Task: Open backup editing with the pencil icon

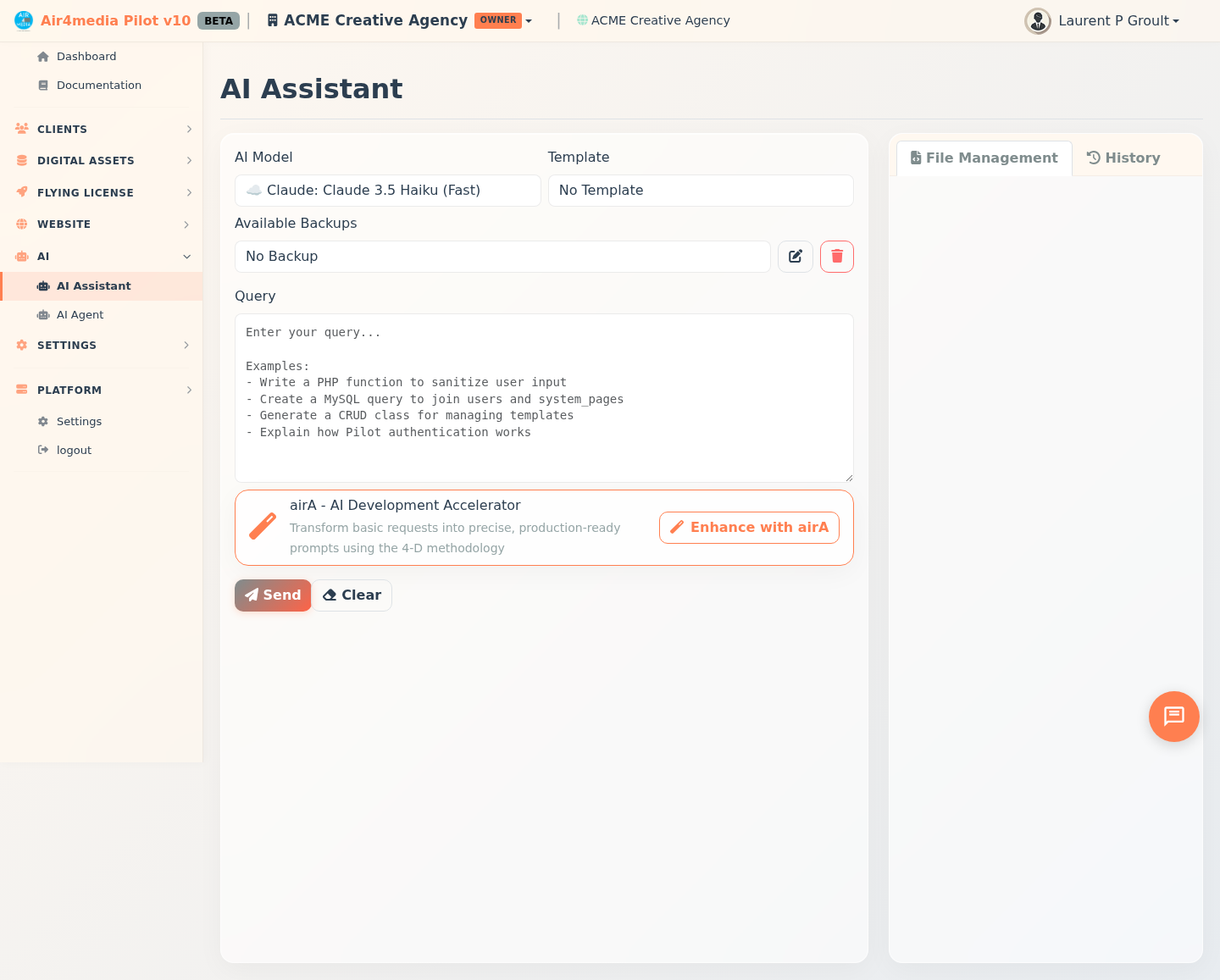Action: click(x=795, y=256)
